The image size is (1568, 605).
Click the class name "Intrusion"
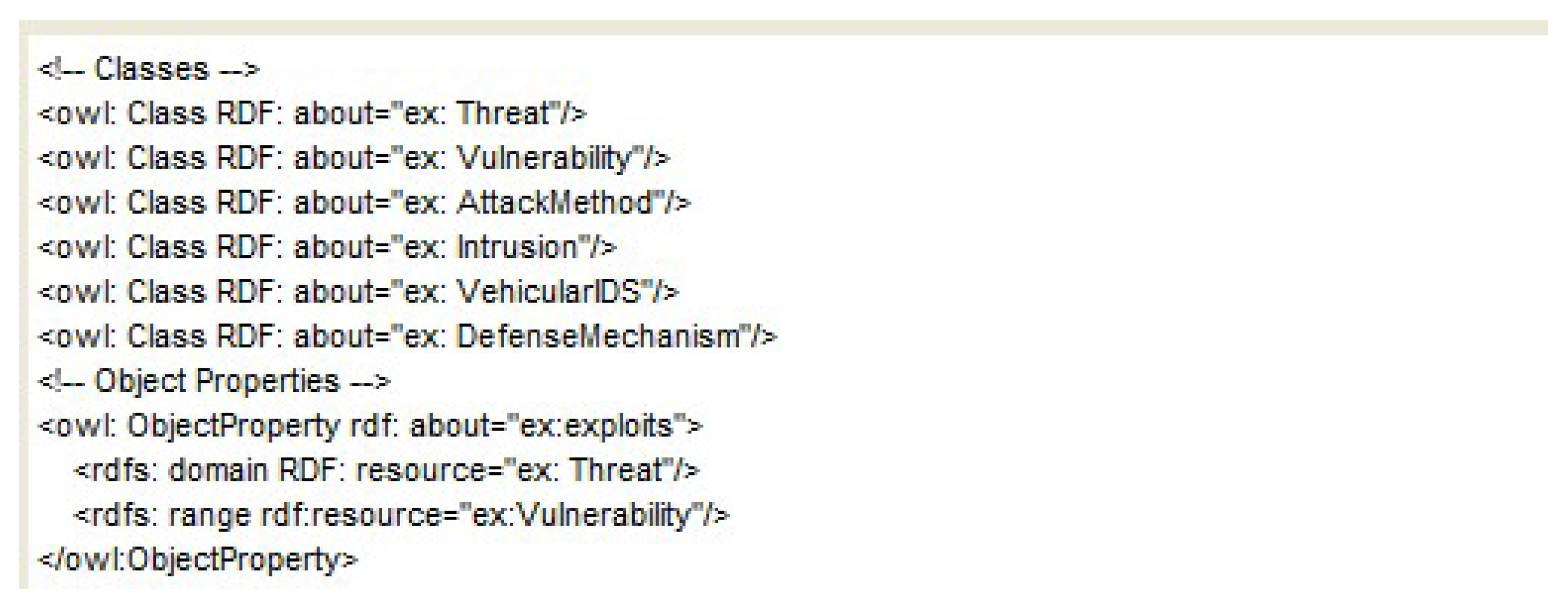coord(517,247)
